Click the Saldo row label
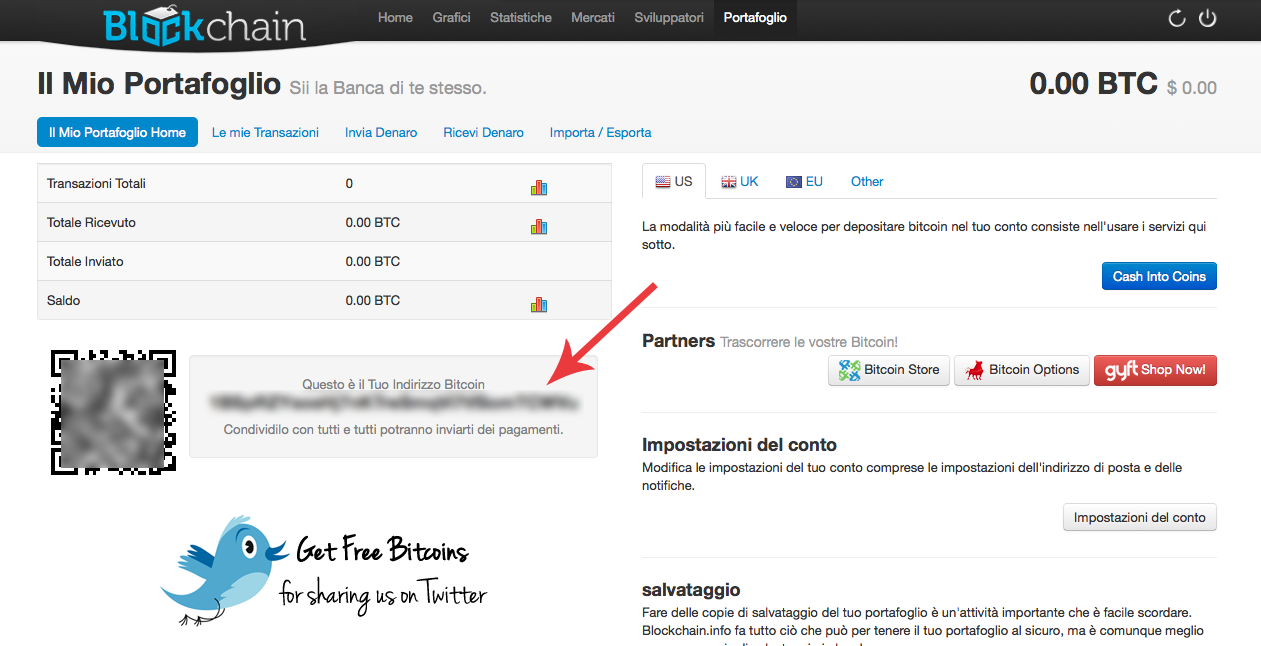 [x=63, y=300]
